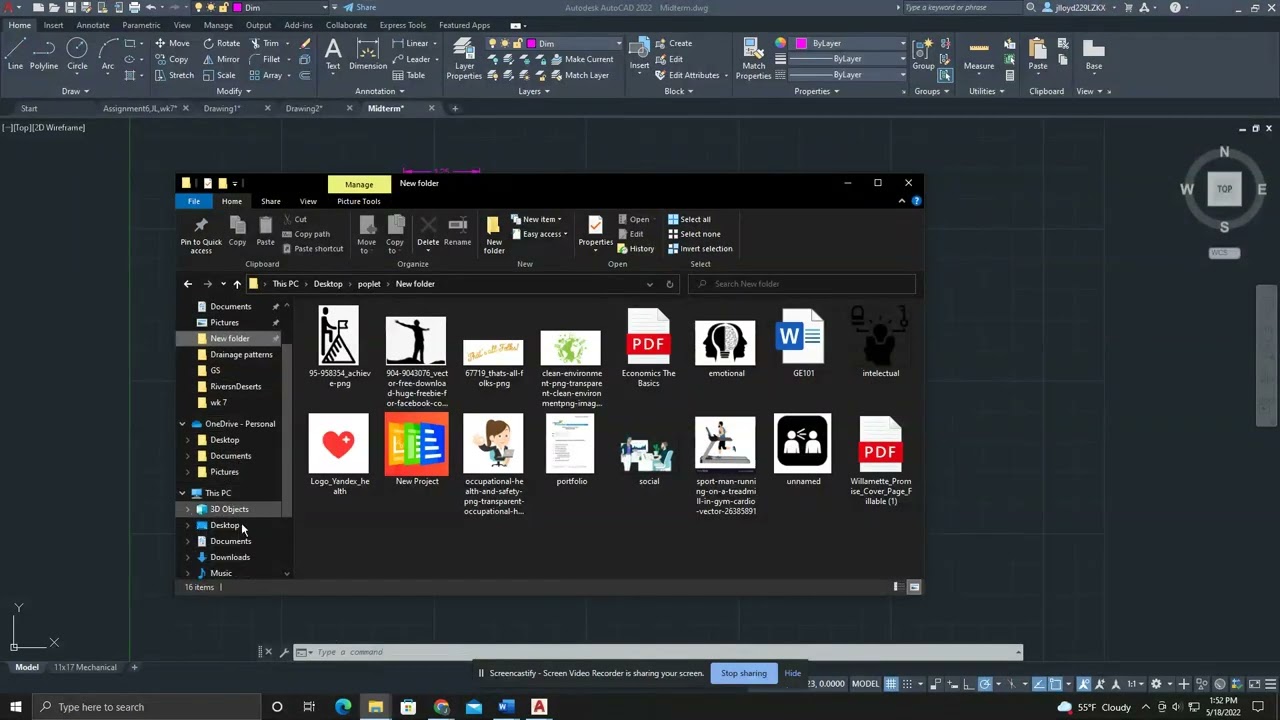Pick the Mirror tool in Modify panel
Screen dimensions: 1280x720
pyautogui.click(x=221, y=59)
